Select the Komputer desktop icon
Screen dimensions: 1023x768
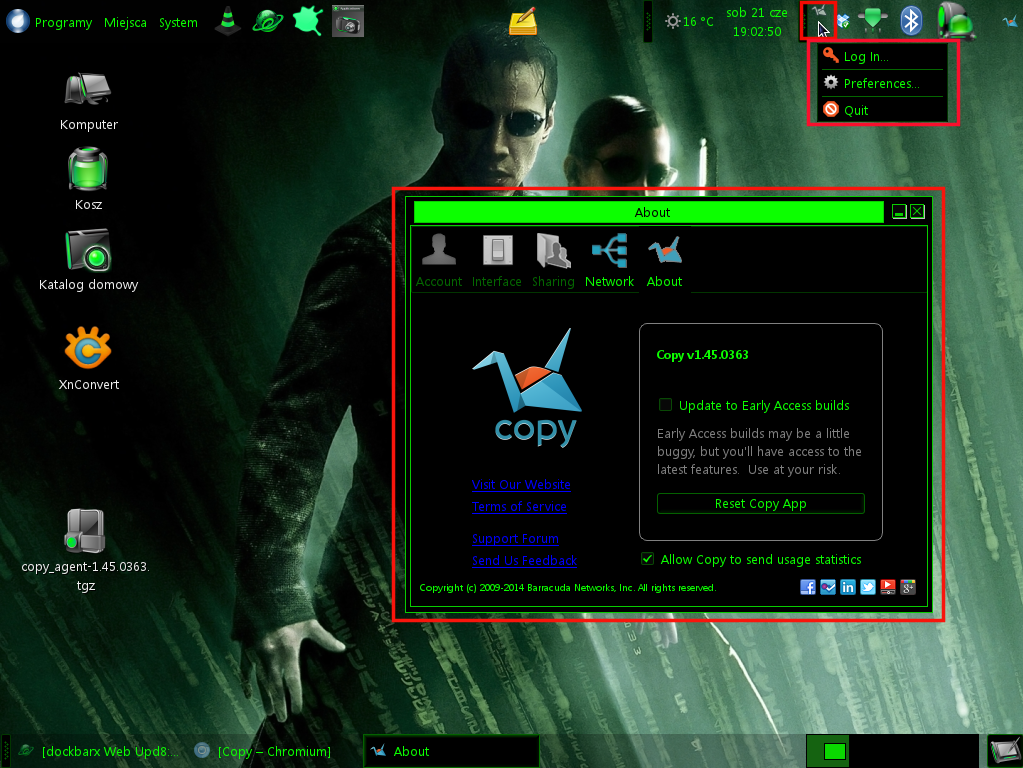point(88,102)
